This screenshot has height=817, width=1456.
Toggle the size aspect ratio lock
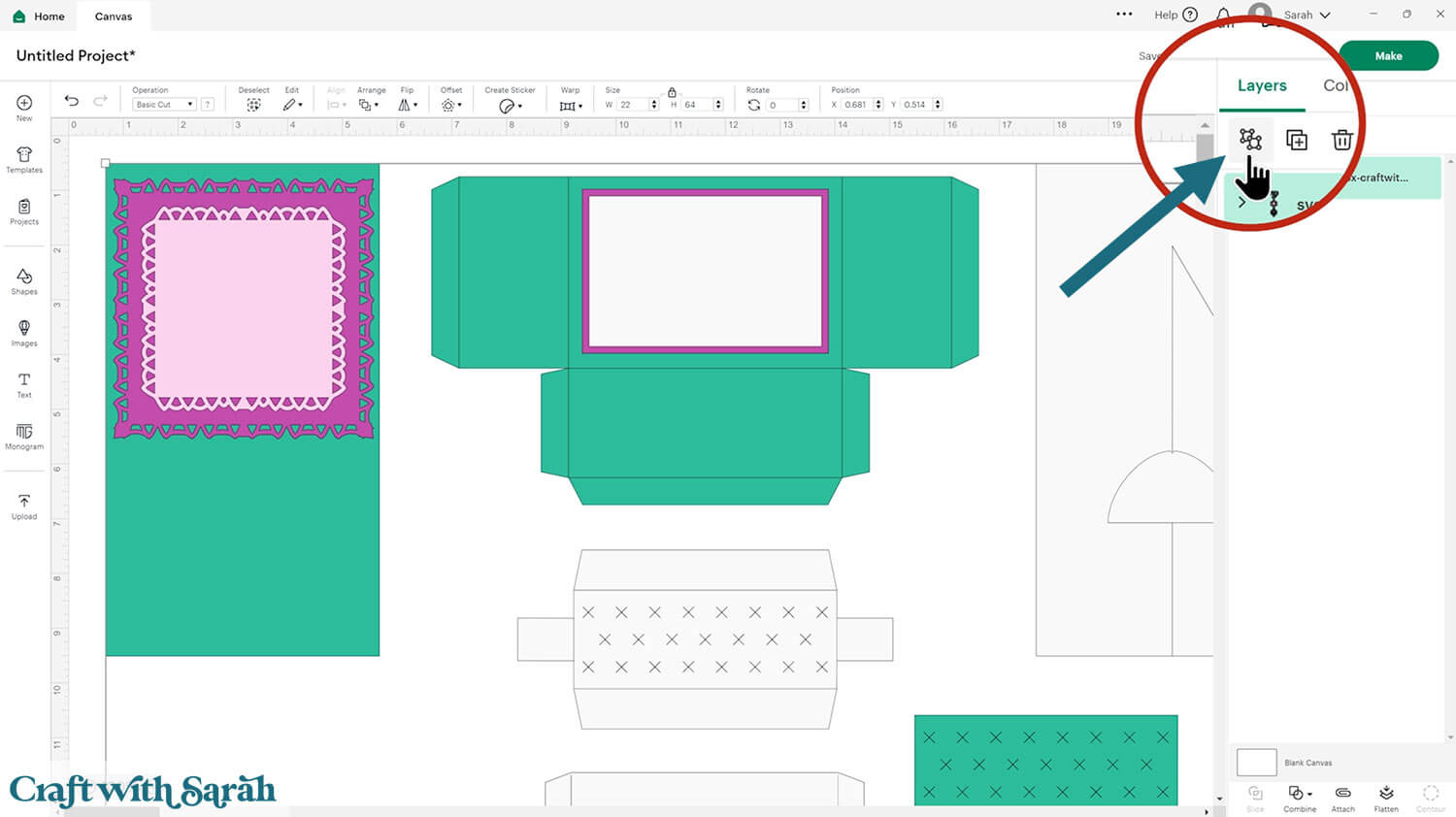(672, 92)
